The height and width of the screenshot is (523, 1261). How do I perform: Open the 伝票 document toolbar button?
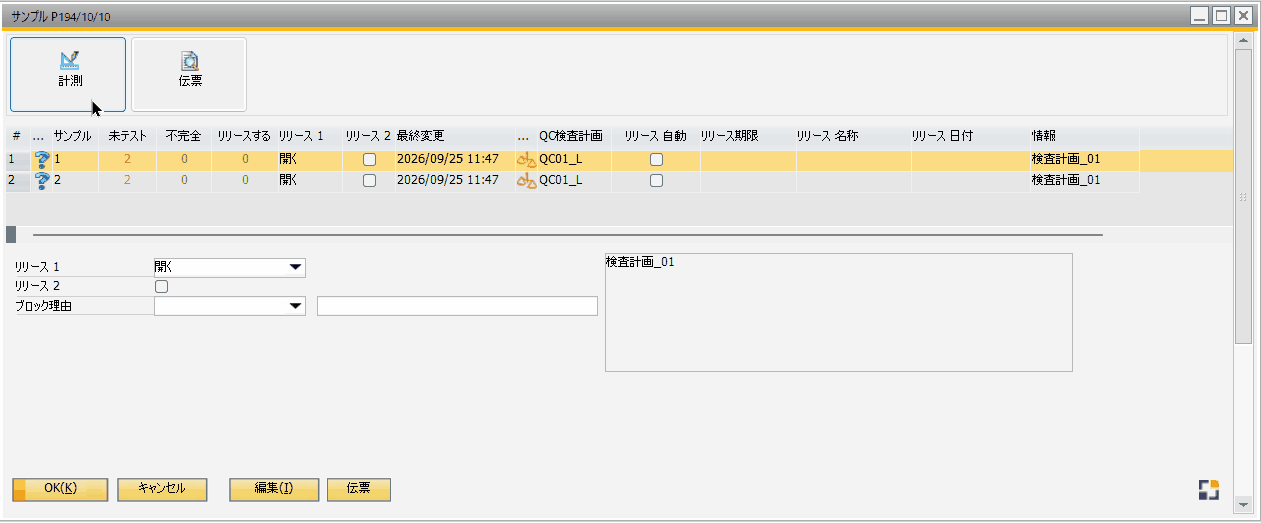click(x=189, y=74)
